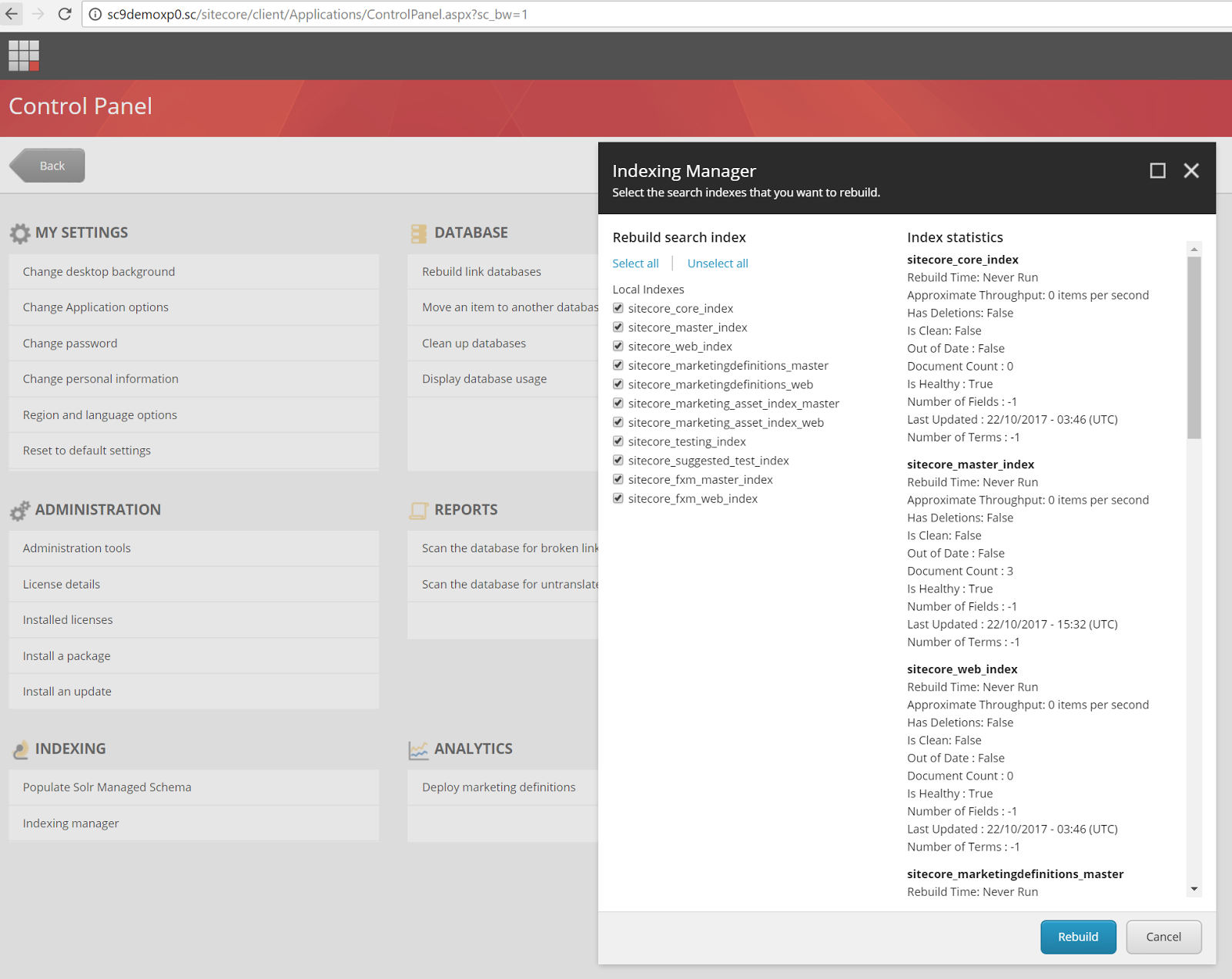
Task: Open Deploy marketing definitions
Action: tap(503, 787)
